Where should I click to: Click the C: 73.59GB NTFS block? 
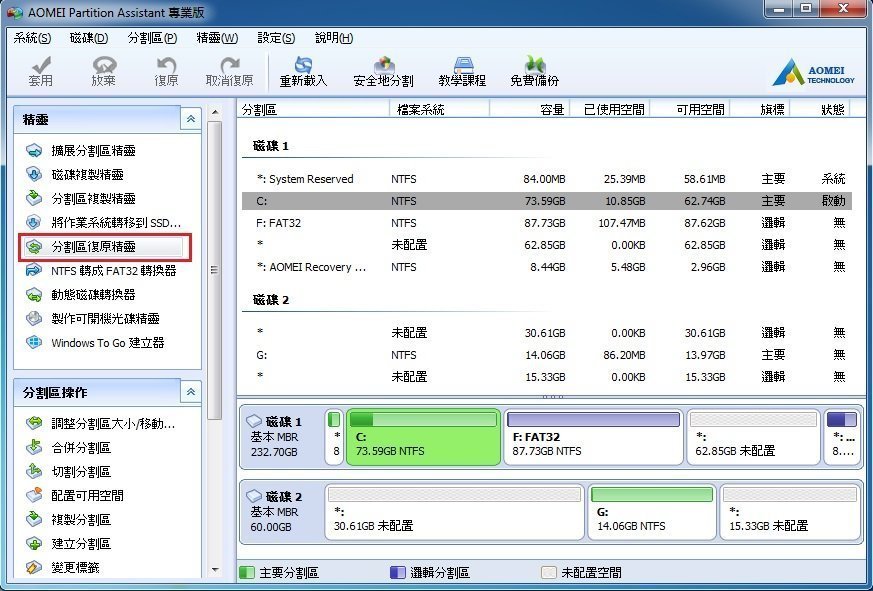[423, 437]
